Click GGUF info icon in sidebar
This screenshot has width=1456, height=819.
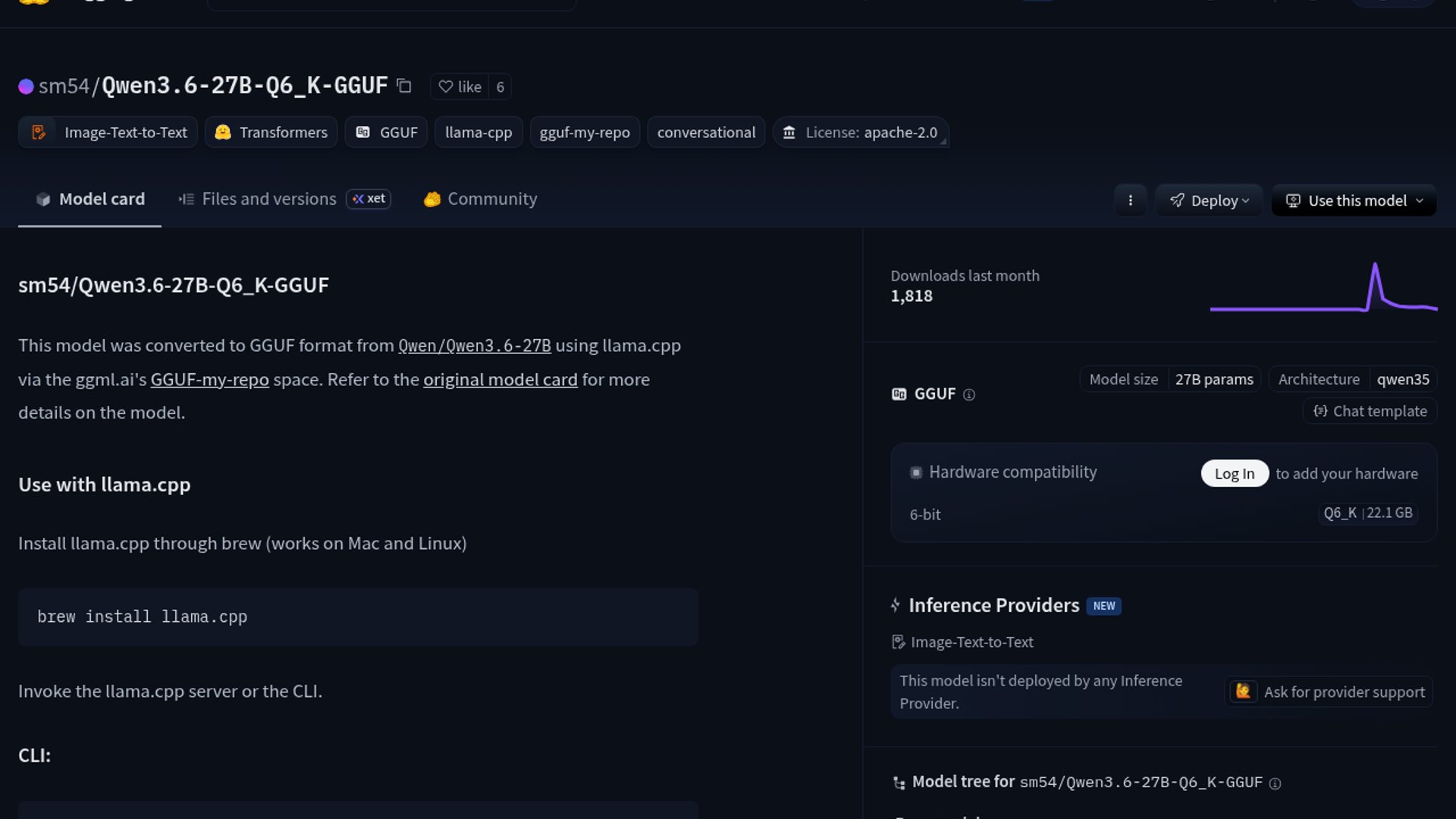tap(968, 394)
